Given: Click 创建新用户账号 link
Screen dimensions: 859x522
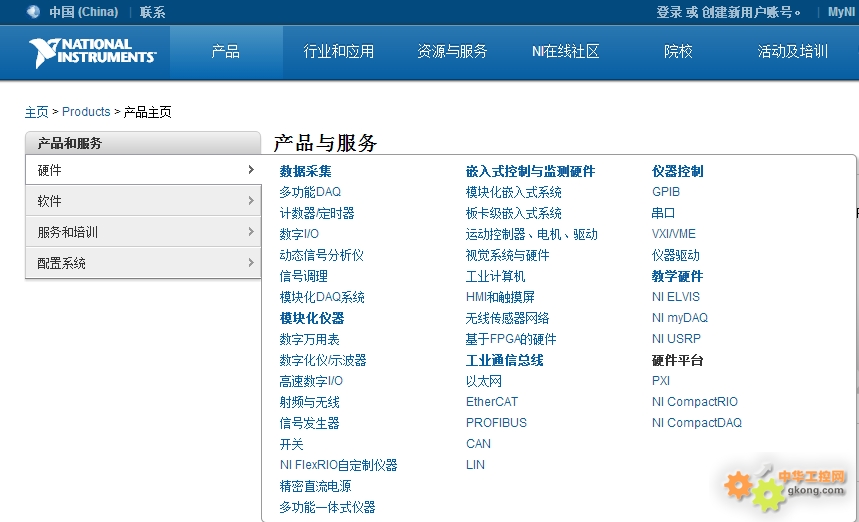Looking at the screenshot, I should coord(747,12).
